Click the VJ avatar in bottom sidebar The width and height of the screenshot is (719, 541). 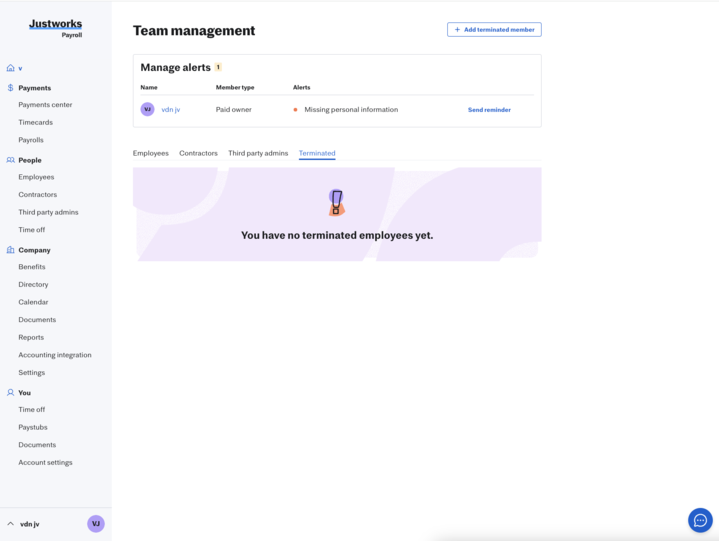(x=96, y=524)
